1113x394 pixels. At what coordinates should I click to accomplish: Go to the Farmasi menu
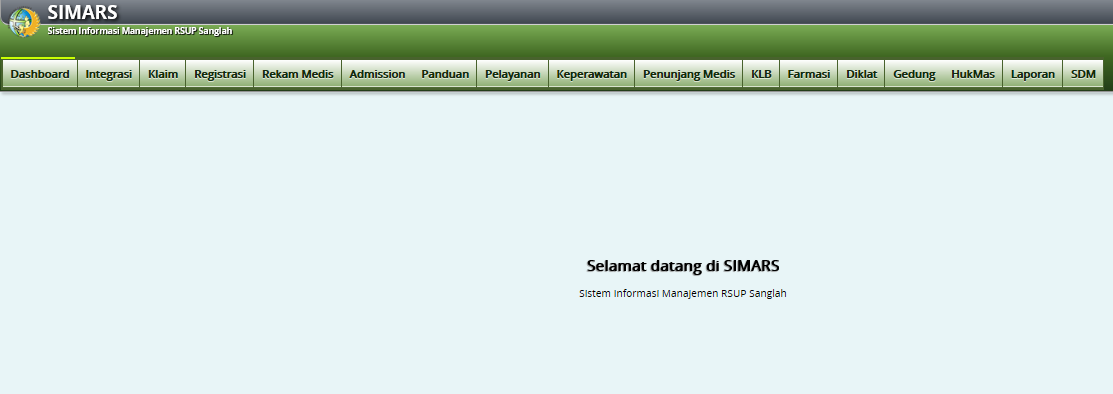808,74
